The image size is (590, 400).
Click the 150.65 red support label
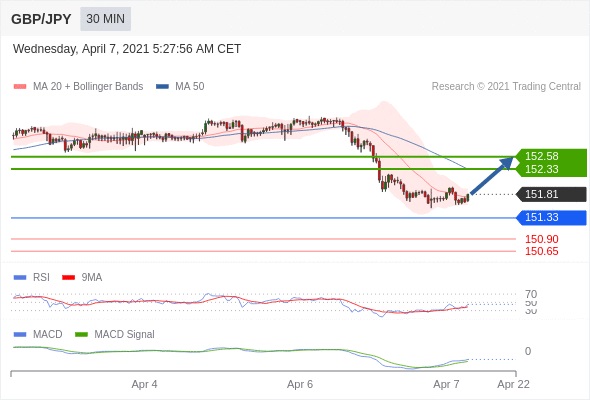[x=541, y=251]
